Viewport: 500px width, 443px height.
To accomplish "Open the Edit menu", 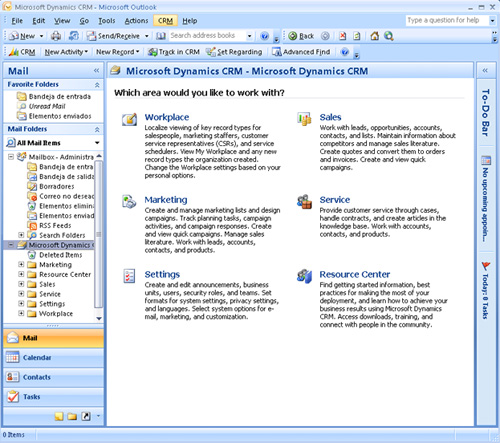I will [39, 21].
